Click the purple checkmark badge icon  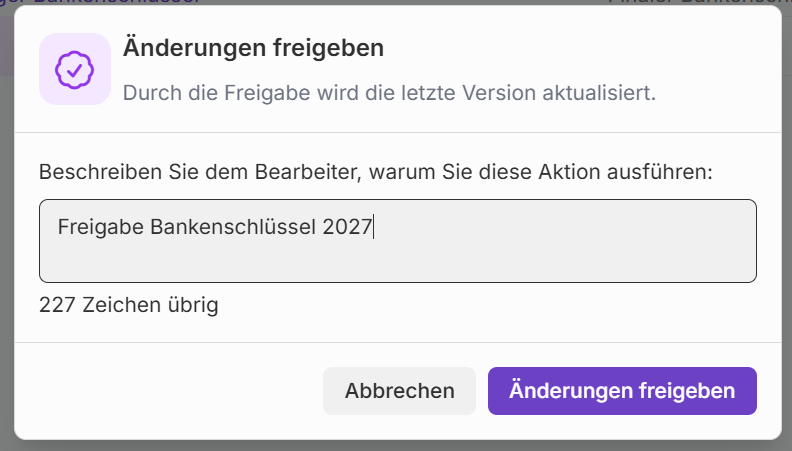pos(74,69)
